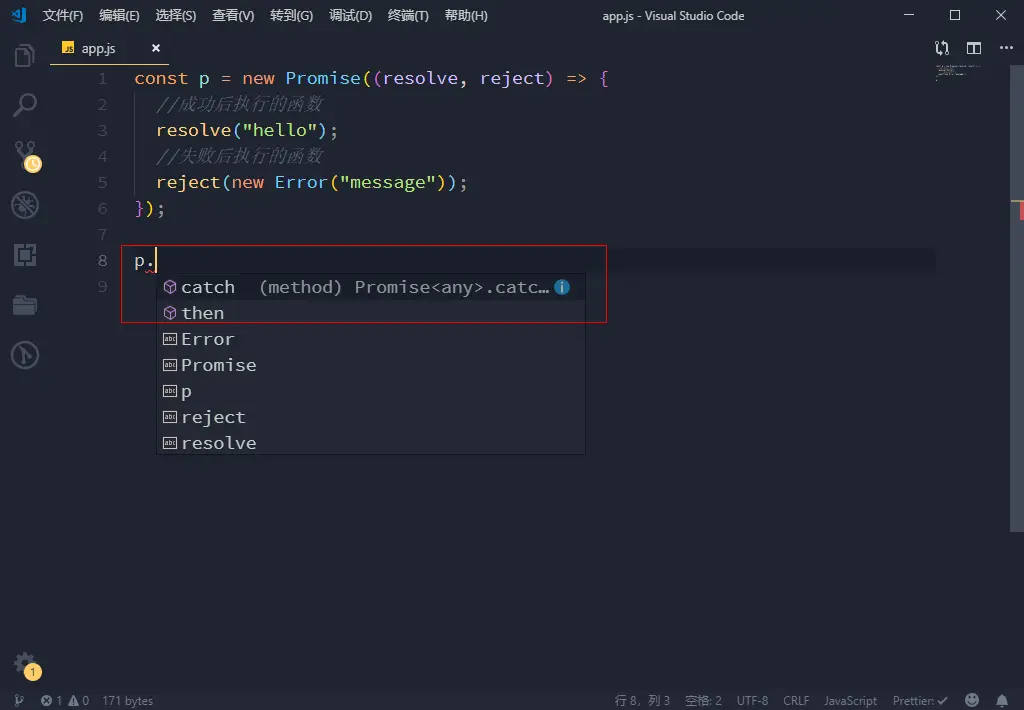1024x710 pixels.
Task: Change language mode JavaScript in status bar
Action: tap(850, 700)
